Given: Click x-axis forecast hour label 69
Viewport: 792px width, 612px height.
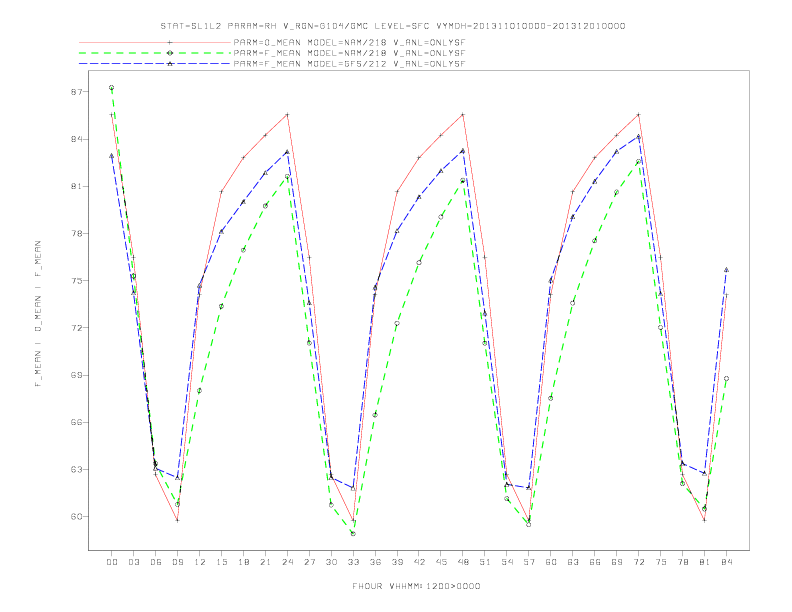Looking at the screenshot, I should tap(617, 562).
